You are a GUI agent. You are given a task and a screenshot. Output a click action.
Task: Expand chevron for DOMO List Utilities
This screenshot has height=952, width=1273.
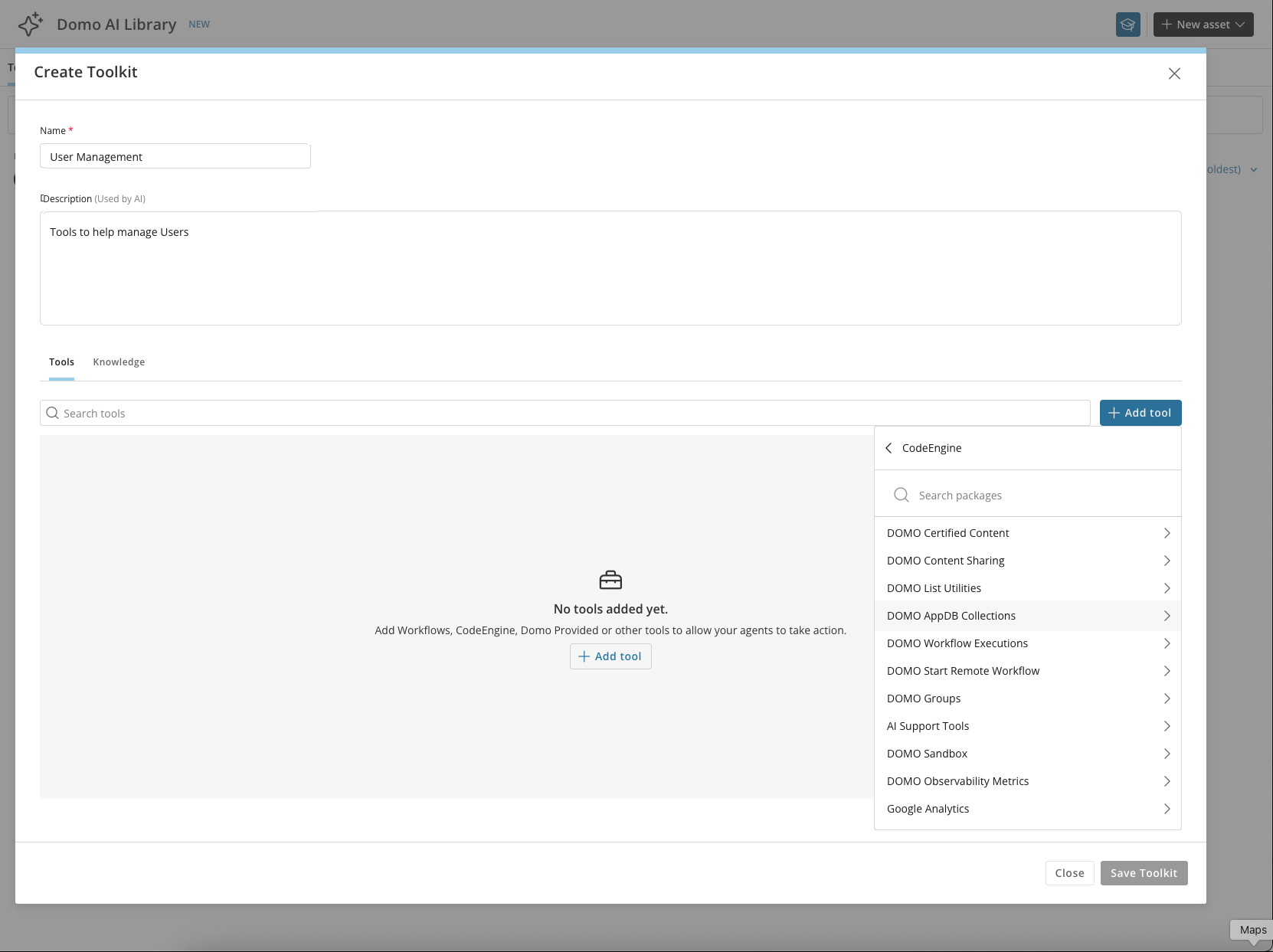tap(1167, 588)
